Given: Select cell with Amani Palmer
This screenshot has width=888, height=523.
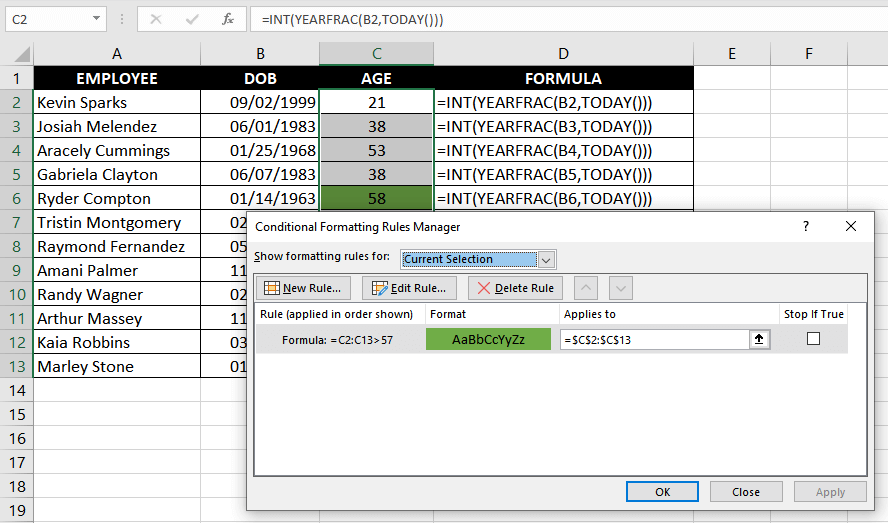Looking at the screenshot, I should 117,270.
